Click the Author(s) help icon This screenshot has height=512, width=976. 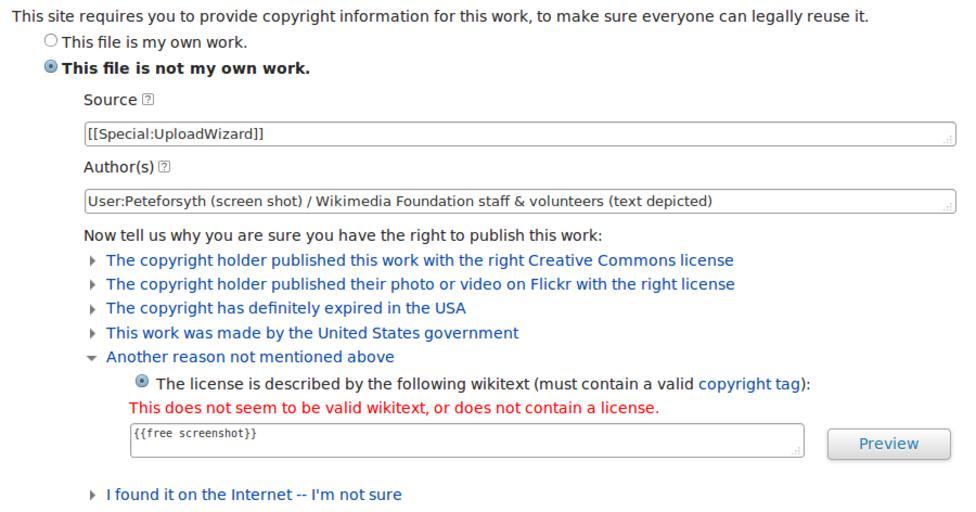click(165, 167)
